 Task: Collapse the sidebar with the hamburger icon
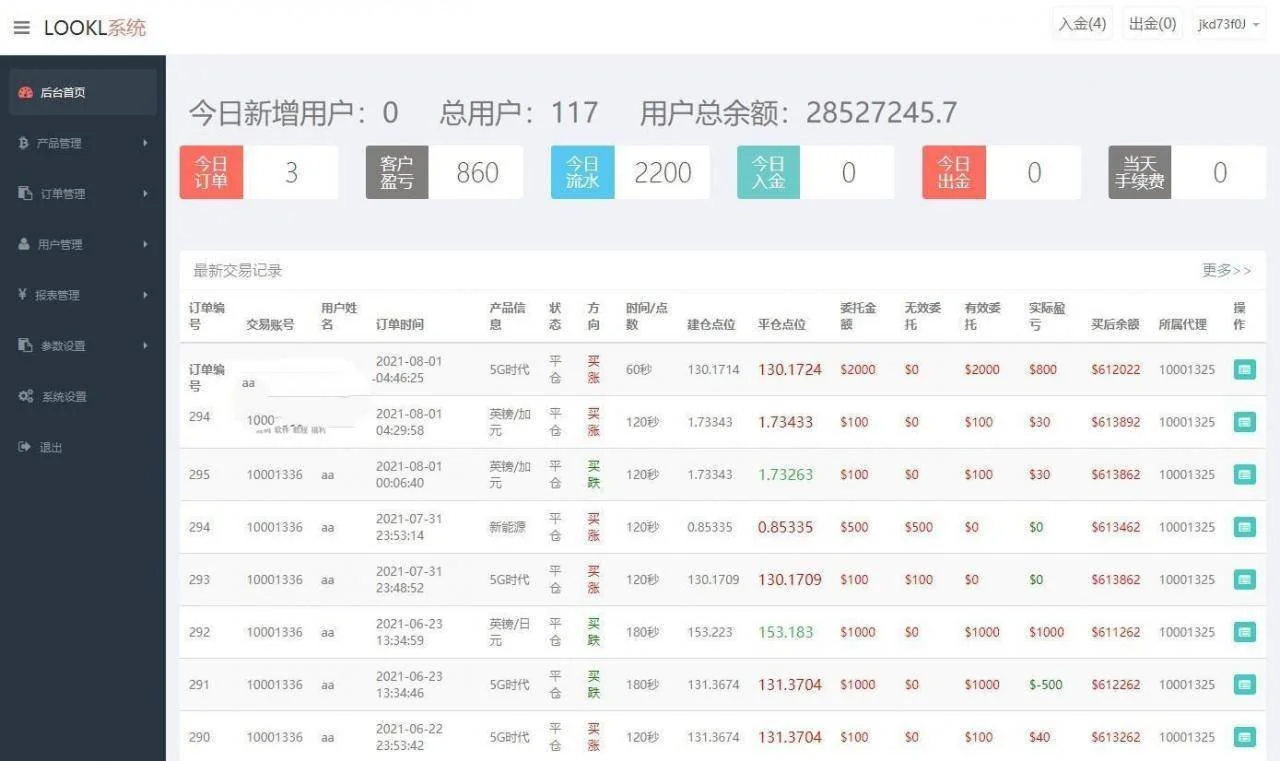click(22, 27)
